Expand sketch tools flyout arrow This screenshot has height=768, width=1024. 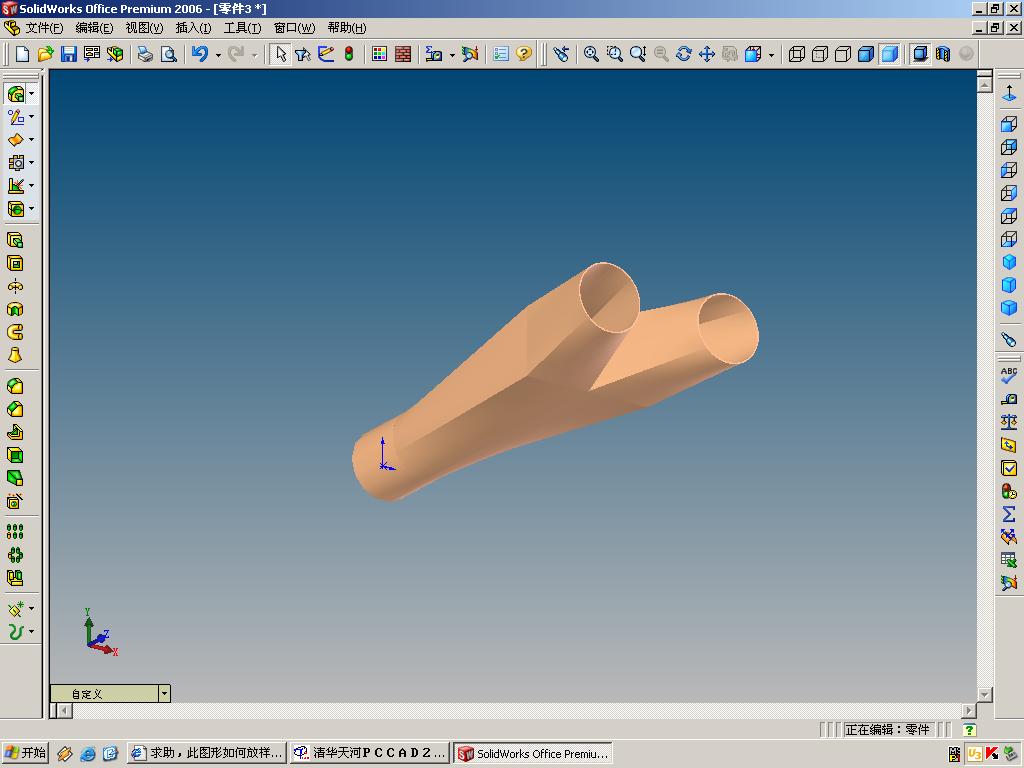point(31,117)
